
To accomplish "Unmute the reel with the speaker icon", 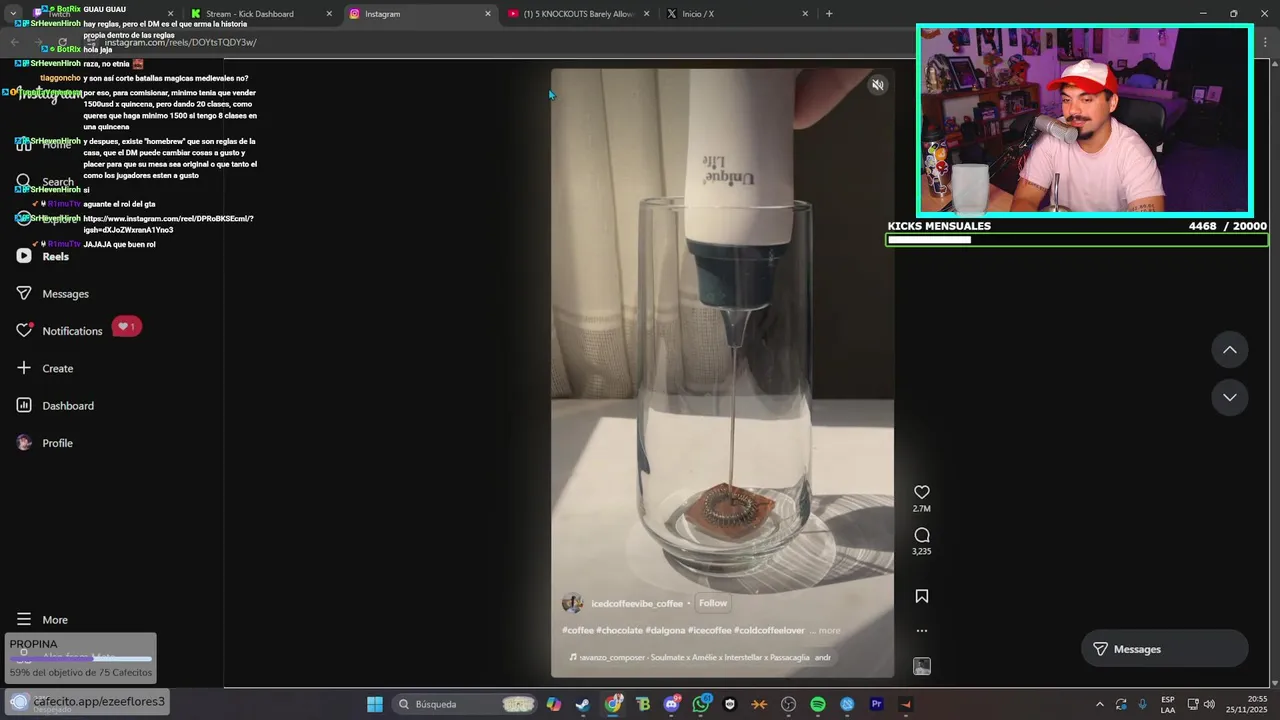I will tap(877, 85).
